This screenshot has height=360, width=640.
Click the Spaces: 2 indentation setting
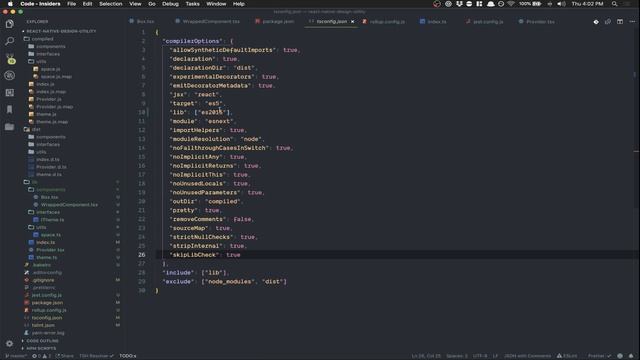point(457,356)
